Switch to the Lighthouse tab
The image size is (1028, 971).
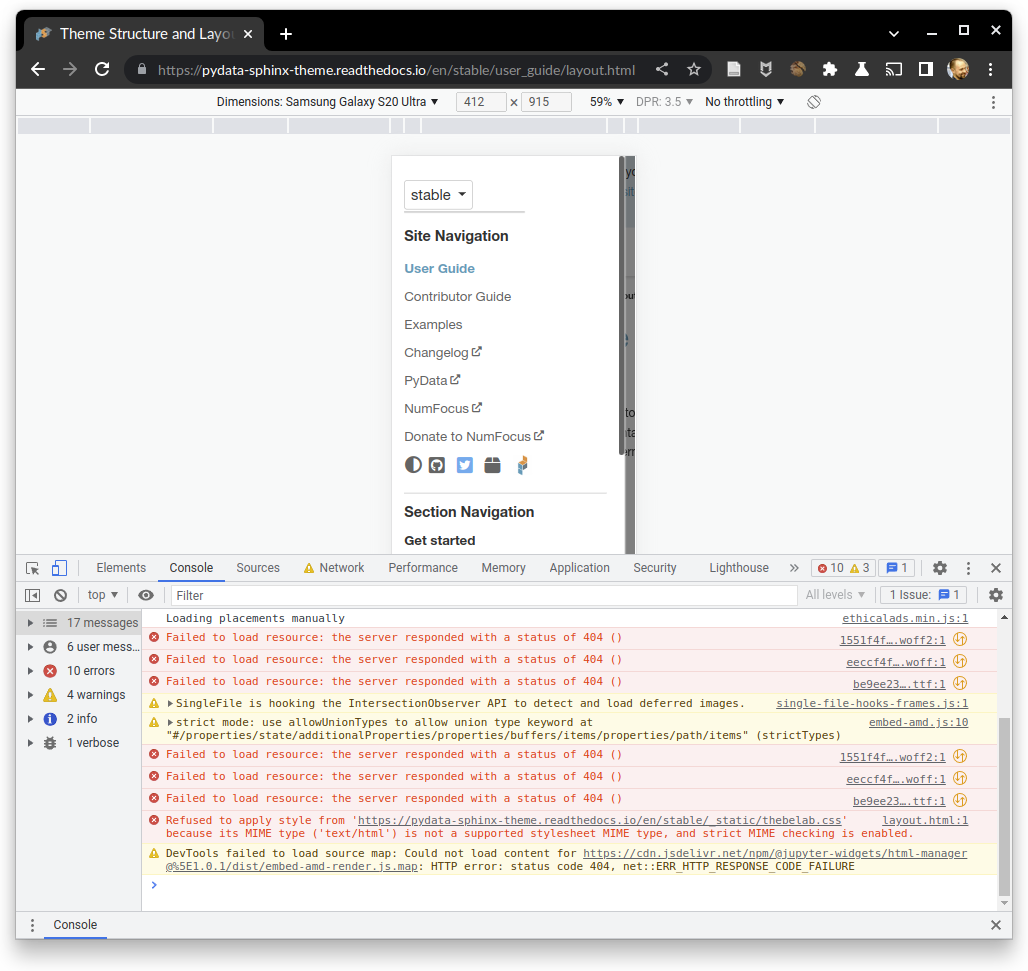pos(738,567)
